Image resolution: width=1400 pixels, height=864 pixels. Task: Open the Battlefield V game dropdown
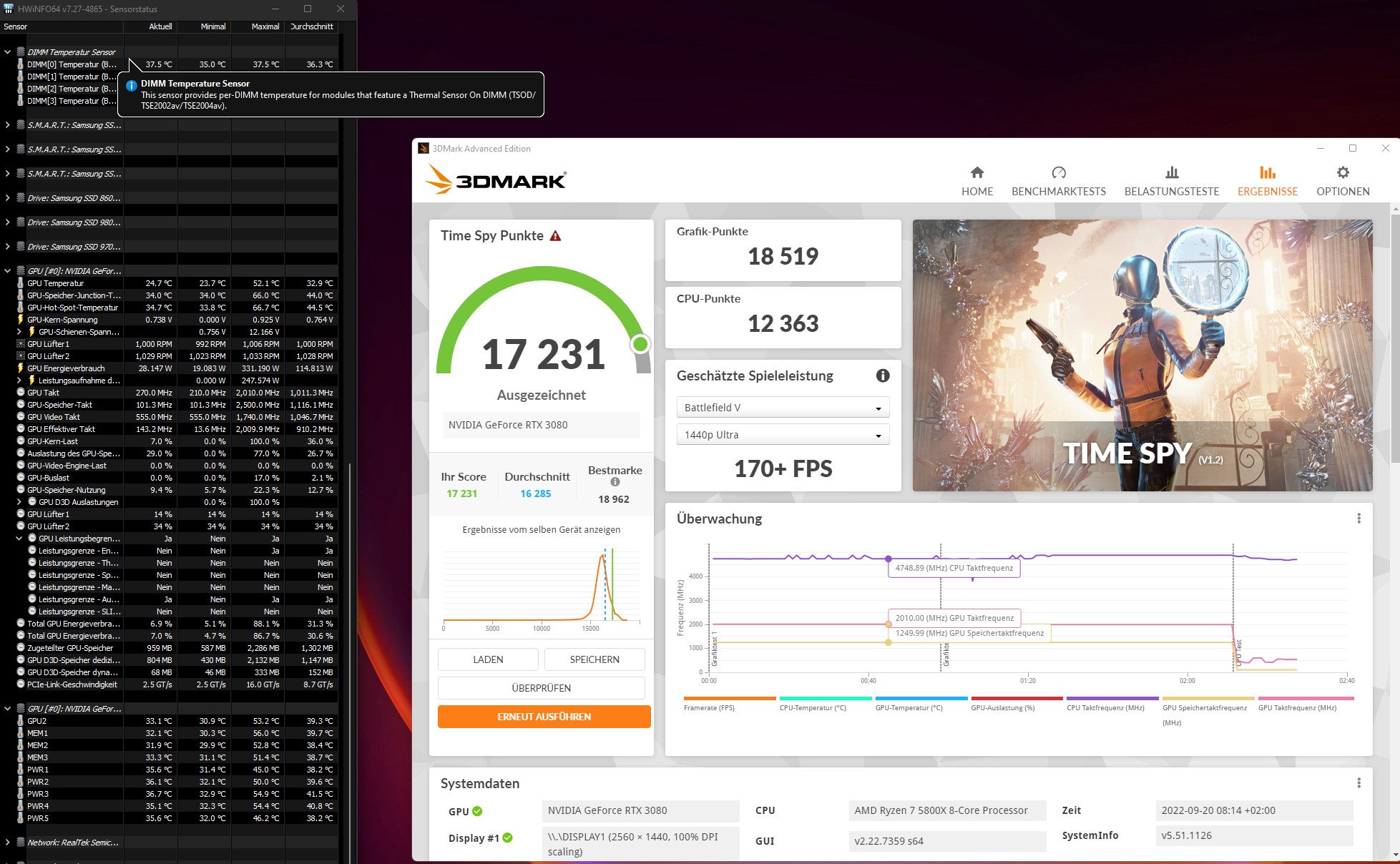(x=782, y=408)
